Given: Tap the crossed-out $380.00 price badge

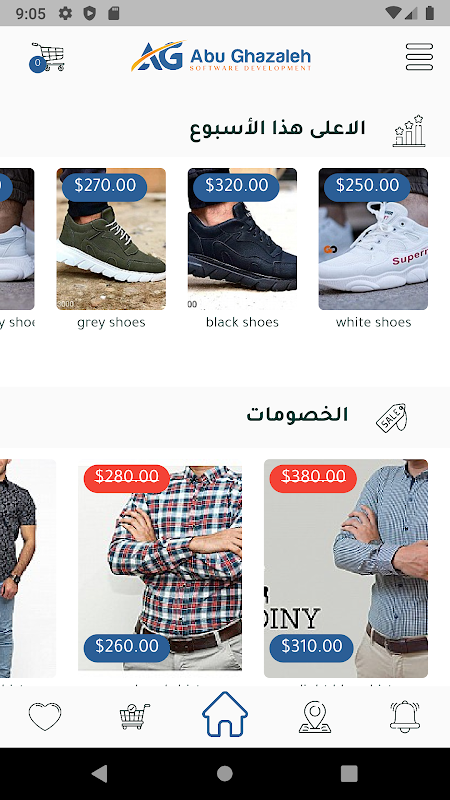Looking at the screenshot, I should 313,477.
